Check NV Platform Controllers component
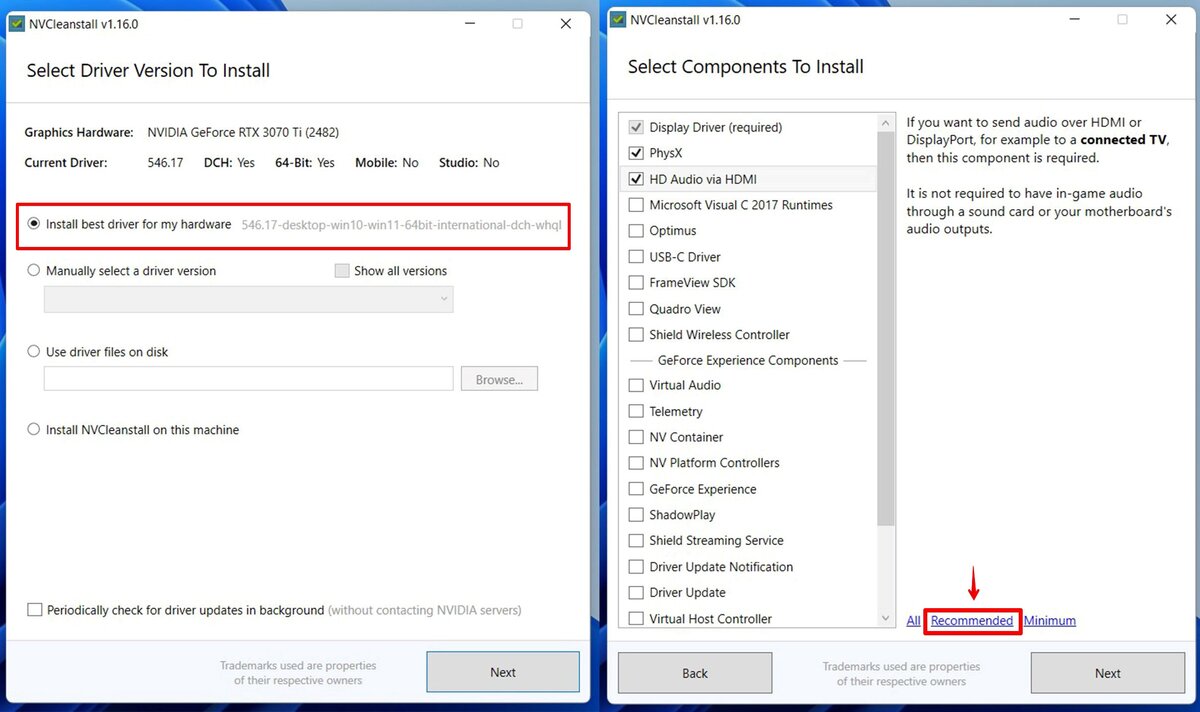This screenshot has height=712, width=1200. click(636, 463)
